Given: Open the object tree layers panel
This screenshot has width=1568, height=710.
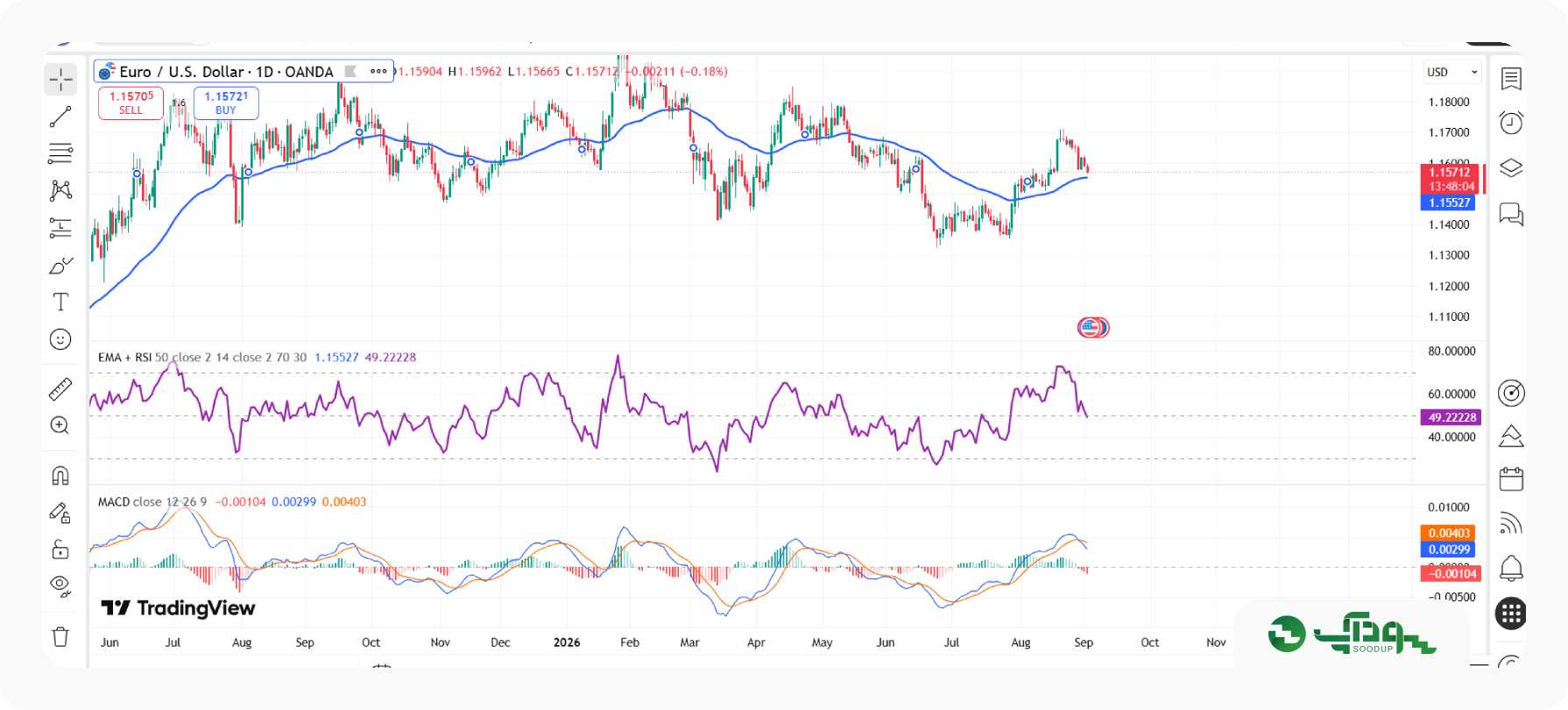Looking at the screenshot, I should coord(1511,167).
